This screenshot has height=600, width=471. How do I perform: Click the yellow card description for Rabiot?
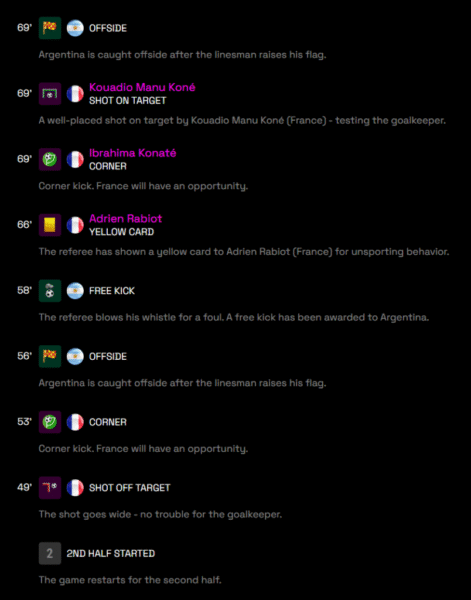[x=244, y=252]
